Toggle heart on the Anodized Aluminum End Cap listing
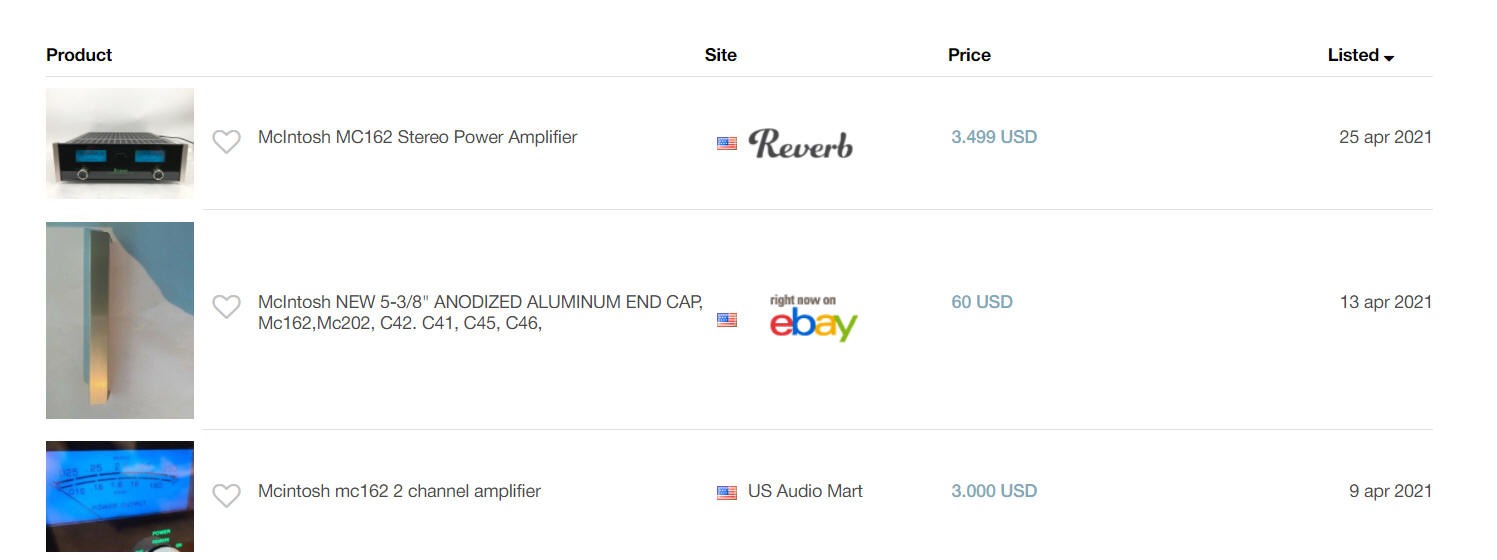 227,306
